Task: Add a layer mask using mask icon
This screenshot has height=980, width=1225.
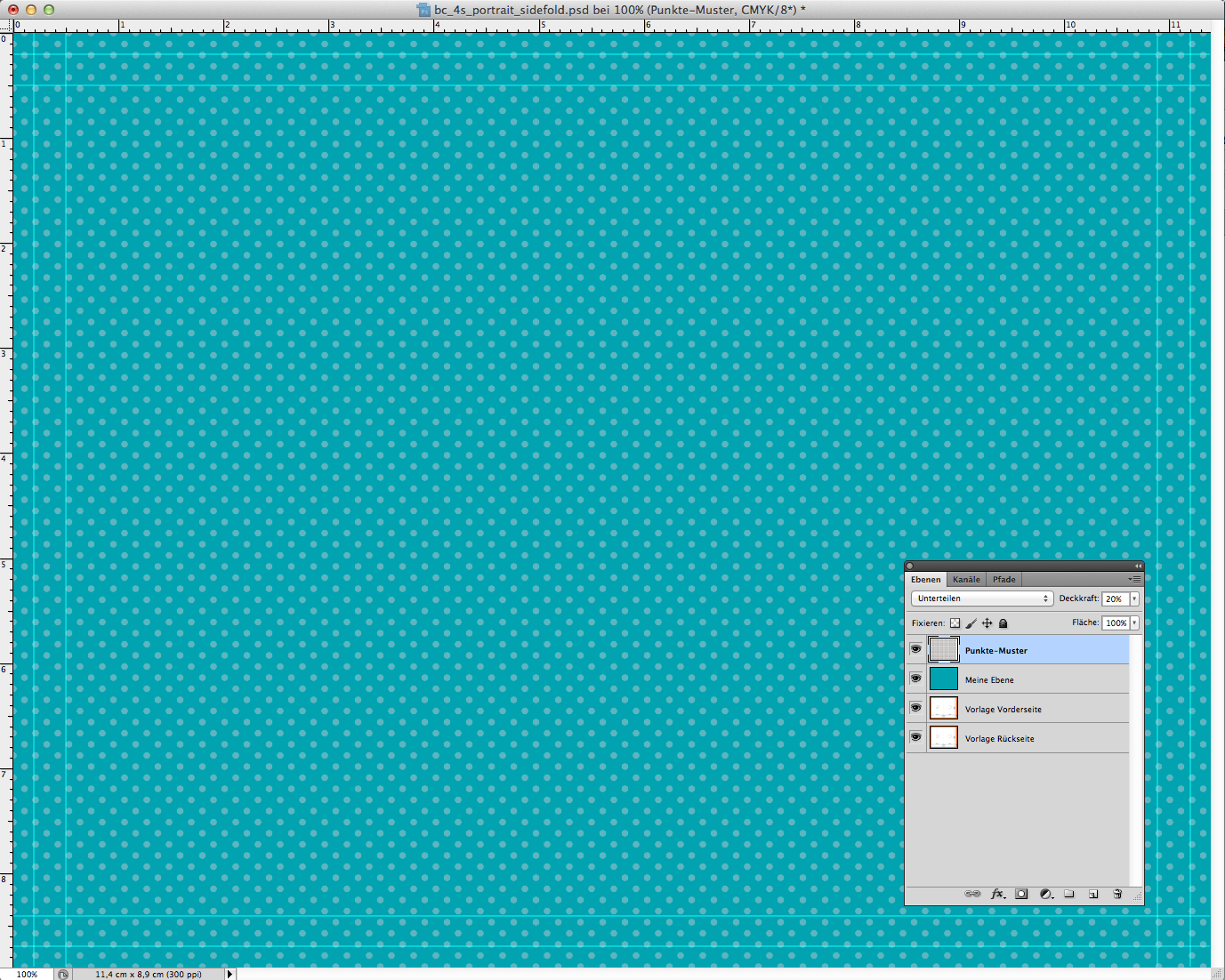Action: (x=1021, y=894)
